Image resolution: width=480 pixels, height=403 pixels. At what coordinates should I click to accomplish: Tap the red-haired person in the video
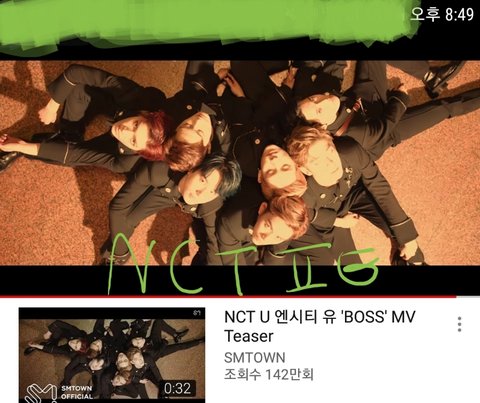143,133
